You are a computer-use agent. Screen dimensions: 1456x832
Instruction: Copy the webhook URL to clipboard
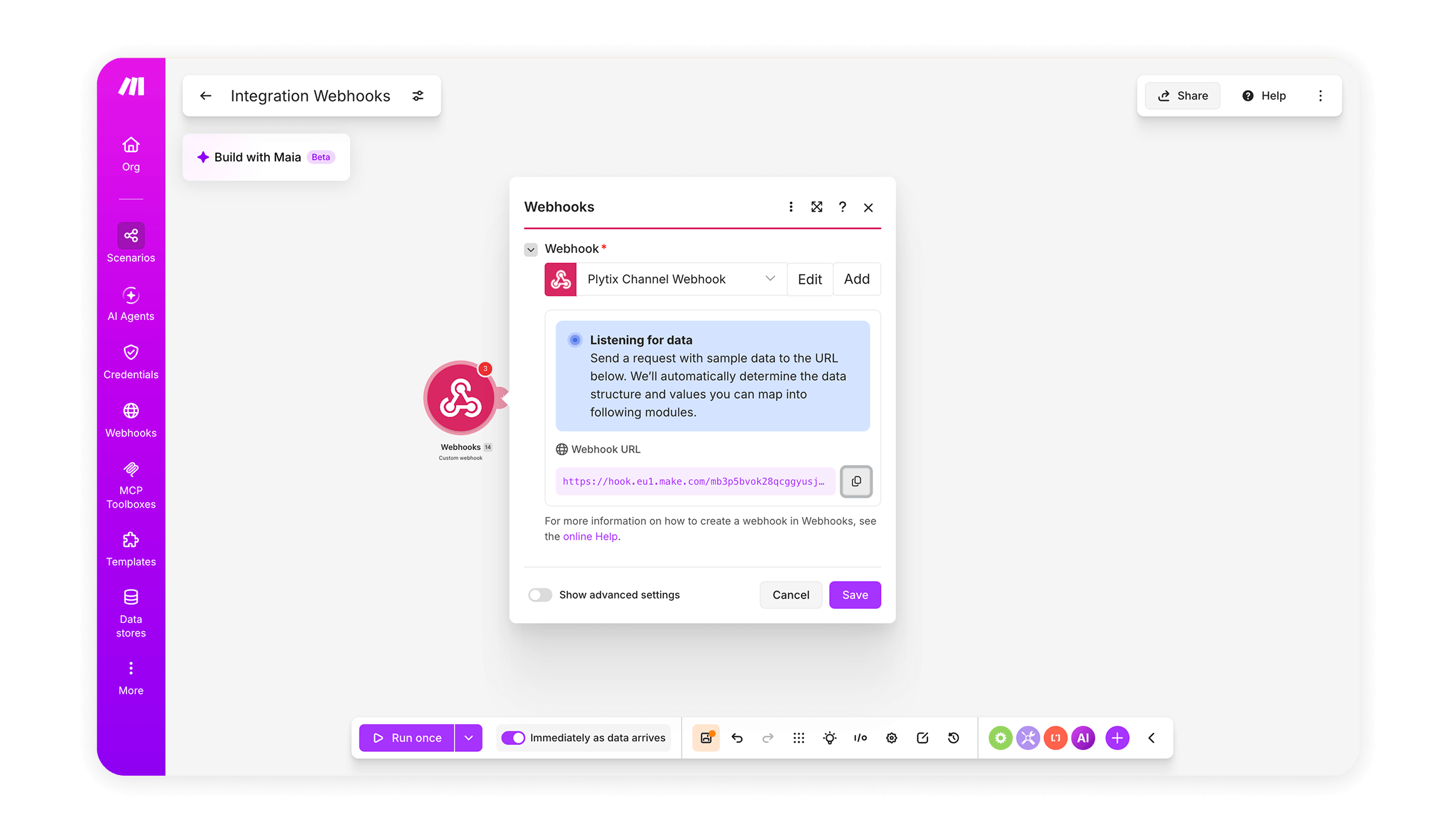856,481
